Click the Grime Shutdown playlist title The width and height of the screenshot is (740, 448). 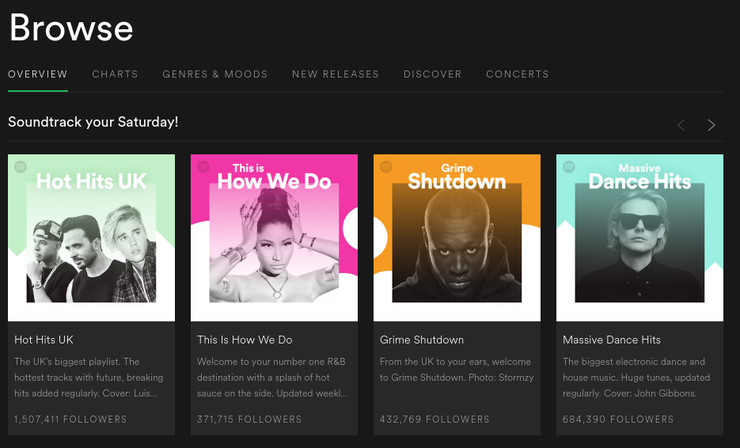pos(422,340)
